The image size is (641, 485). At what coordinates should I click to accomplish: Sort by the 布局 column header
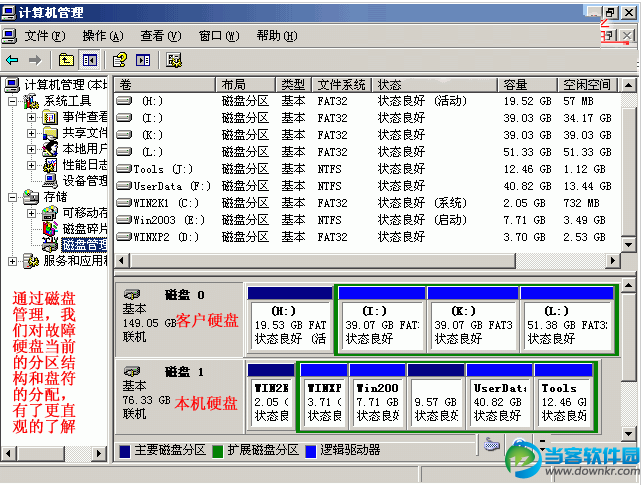click(246, 85)
